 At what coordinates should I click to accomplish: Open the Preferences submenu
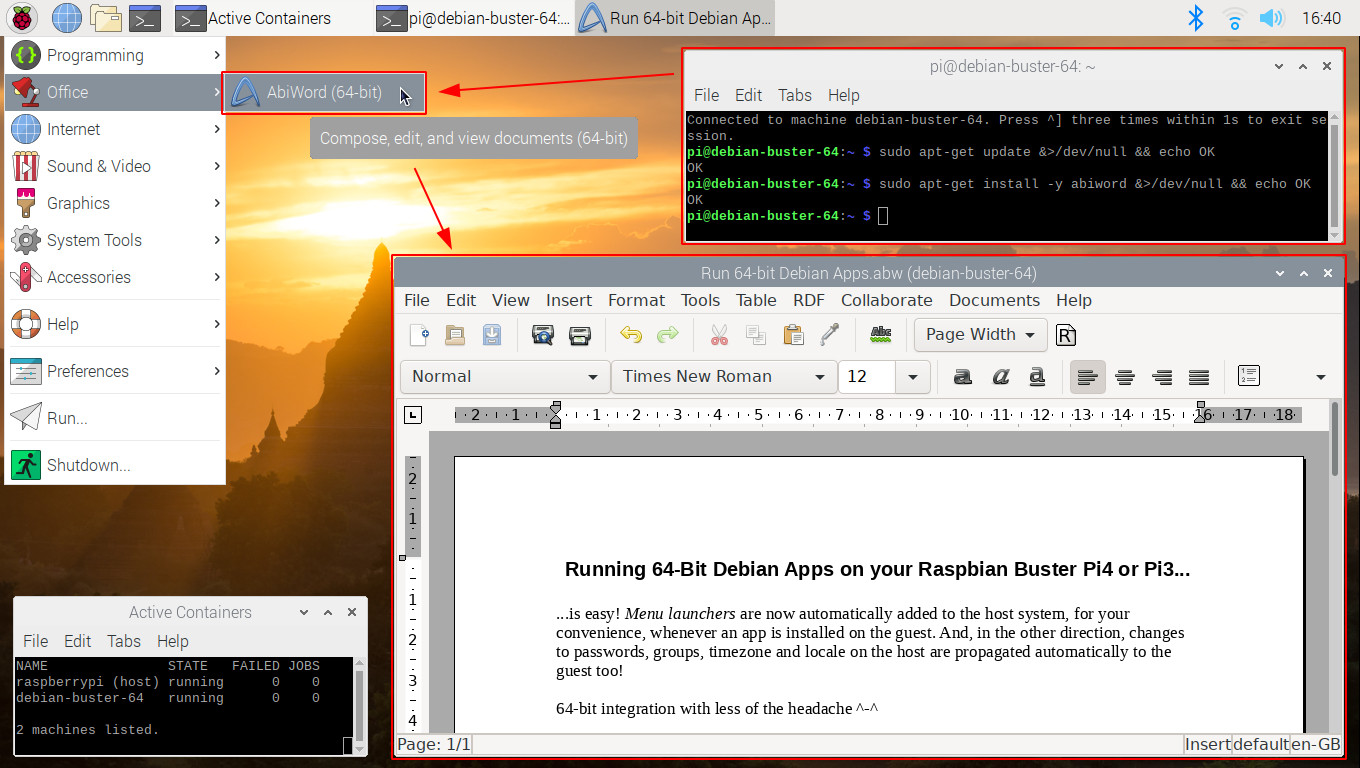click(x=115, y=371)
